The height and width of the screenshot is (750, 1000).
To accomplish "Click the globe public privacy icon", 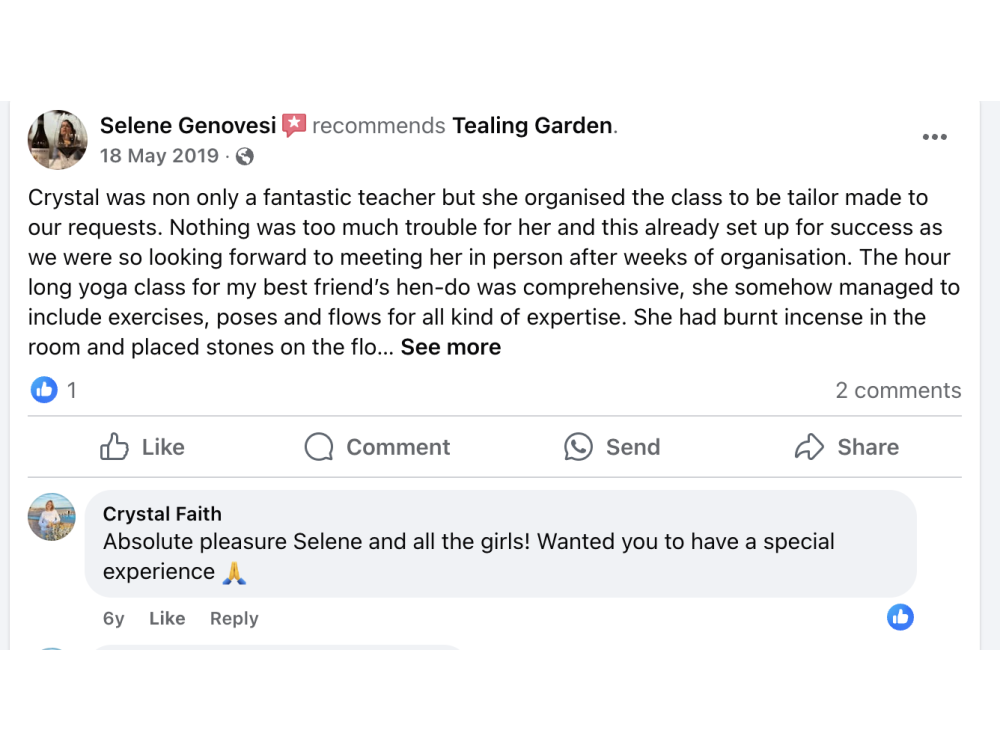I will click(244, 156).
